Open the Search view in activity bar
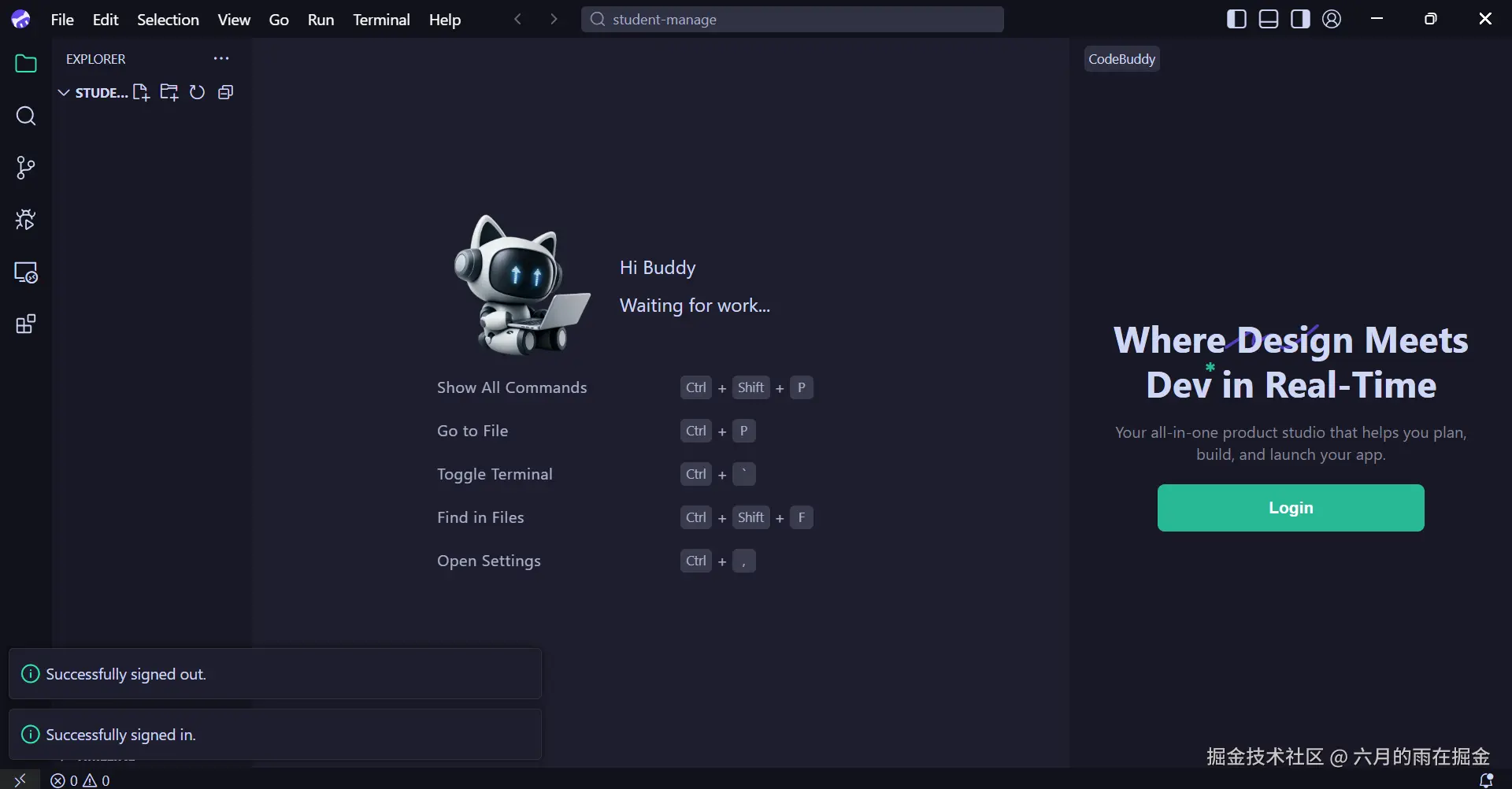The height and width of the screenshot is (789, 1512). (26, 116)
